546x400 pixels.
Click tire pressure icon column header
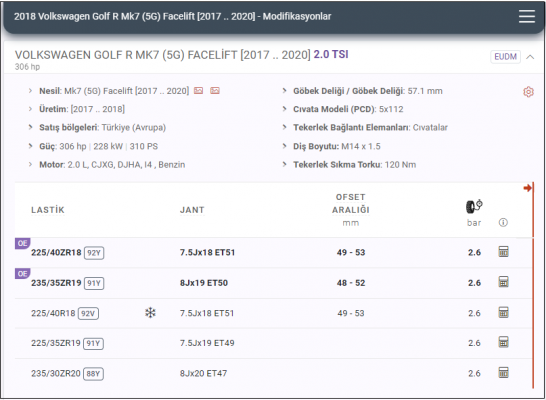point(474,207)
